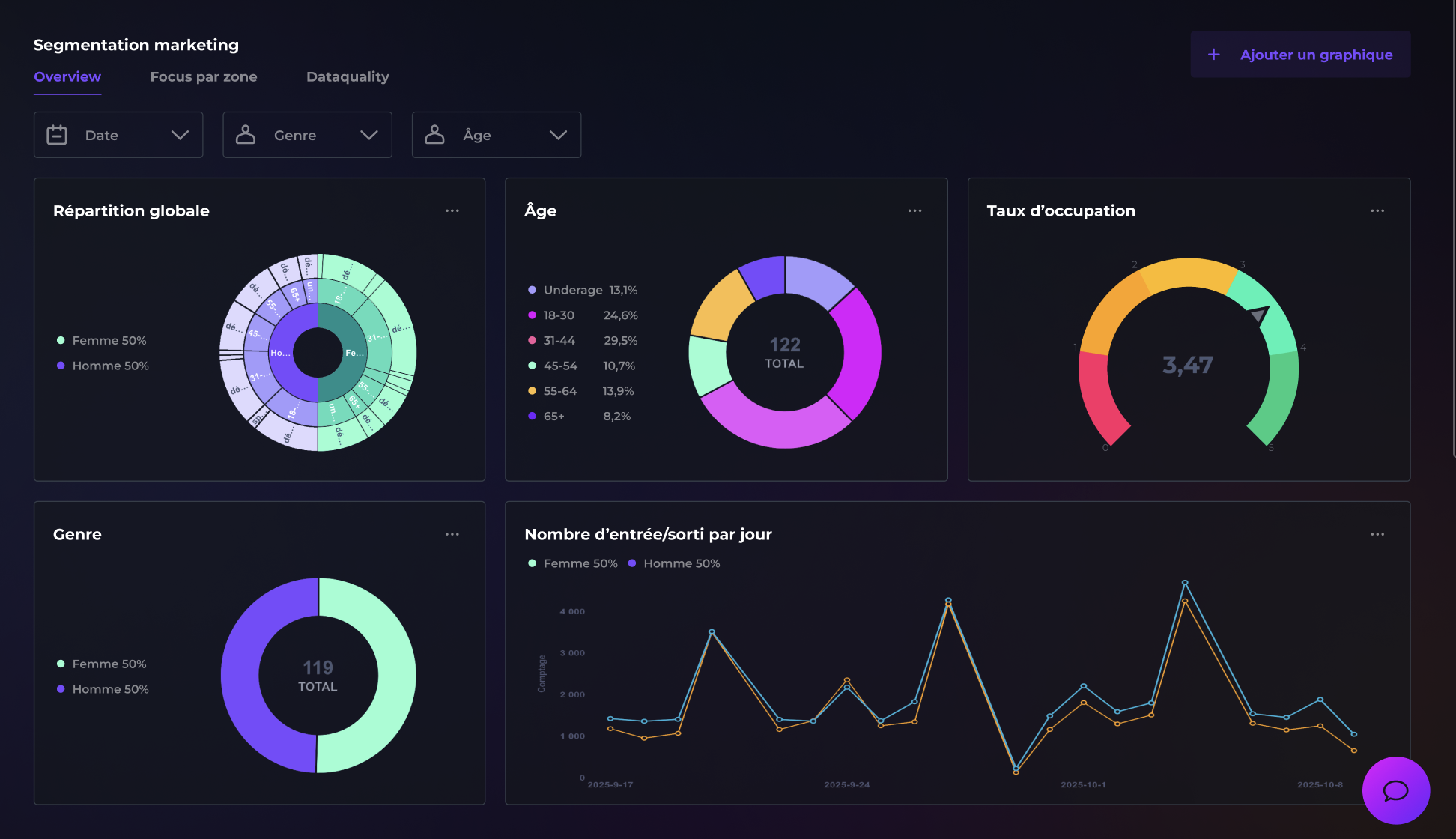
Task: Open the Dataquality tab
Action: tap(347, 76)
